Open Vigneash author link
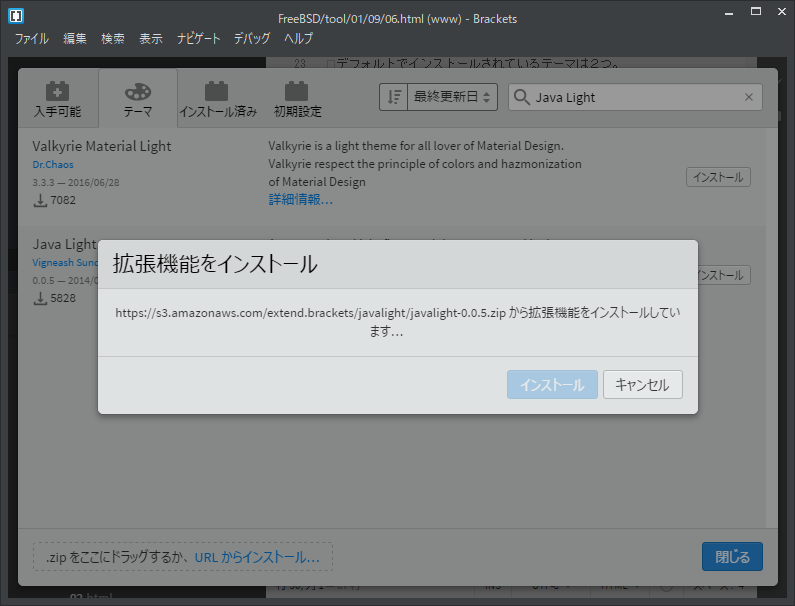 pos(65,263)
